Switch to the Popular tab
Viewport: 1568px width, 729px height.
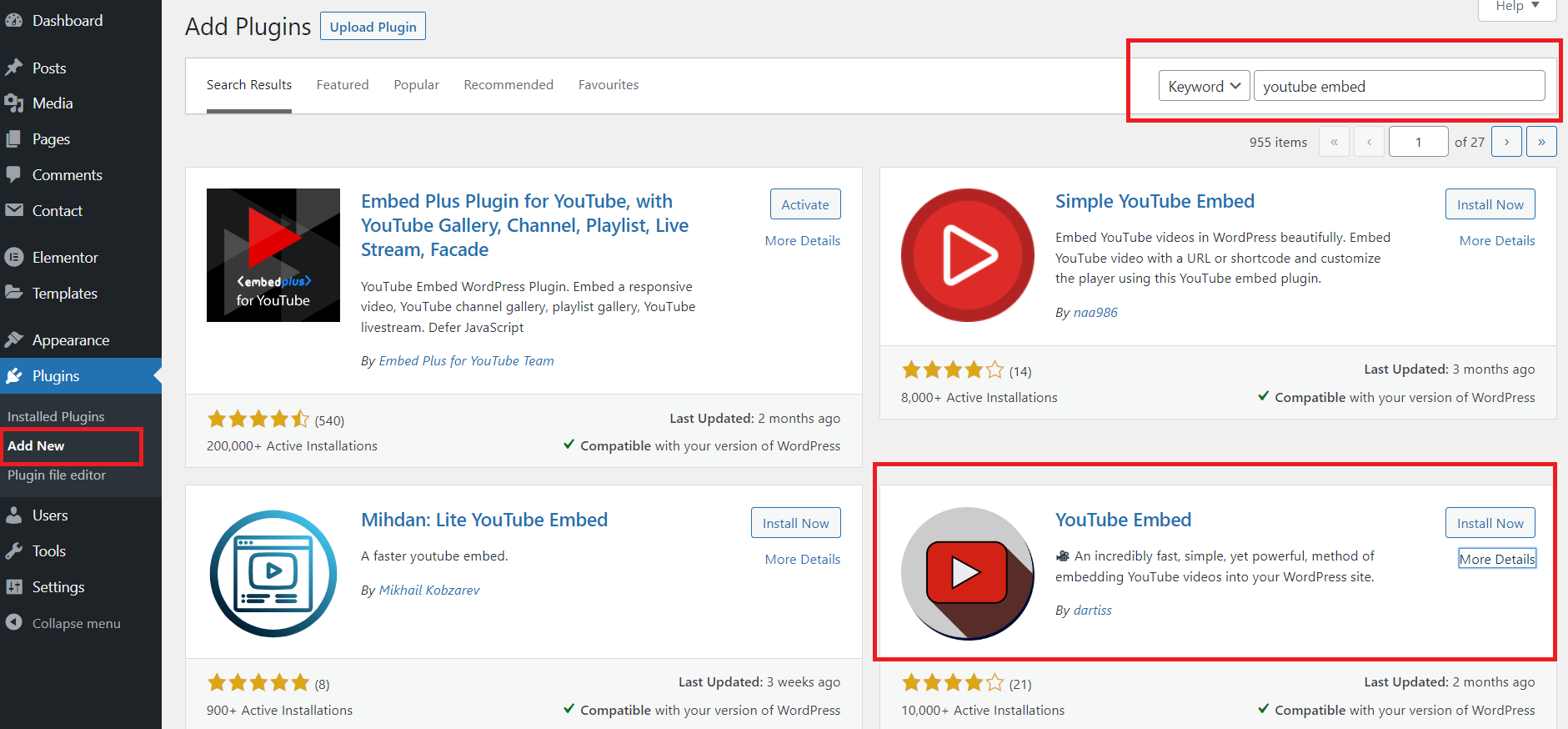(x=417, y=85)
